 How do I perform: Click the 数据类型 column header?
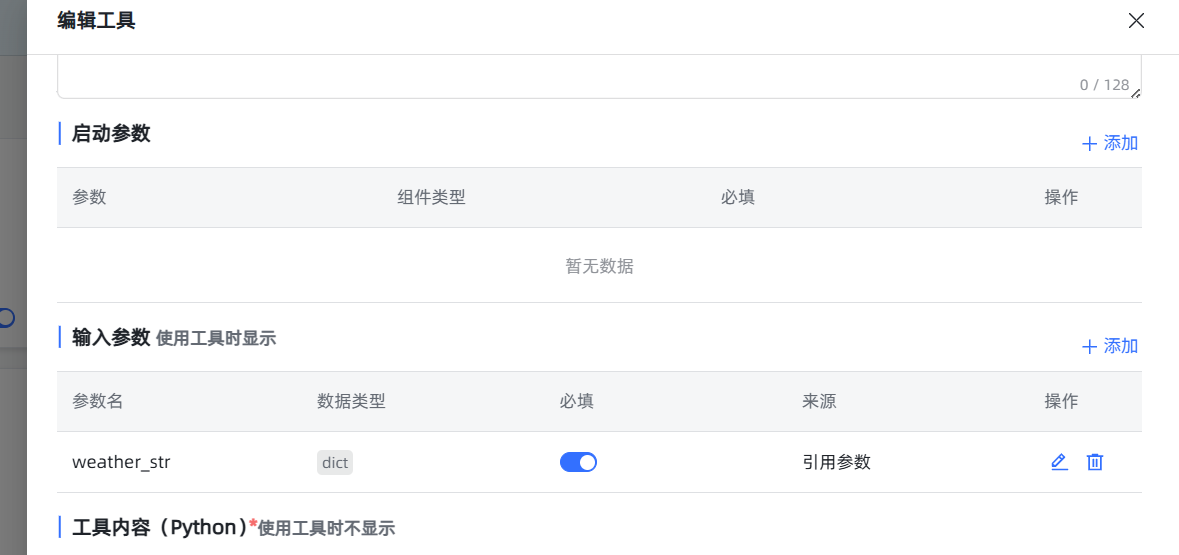point(351,401)
